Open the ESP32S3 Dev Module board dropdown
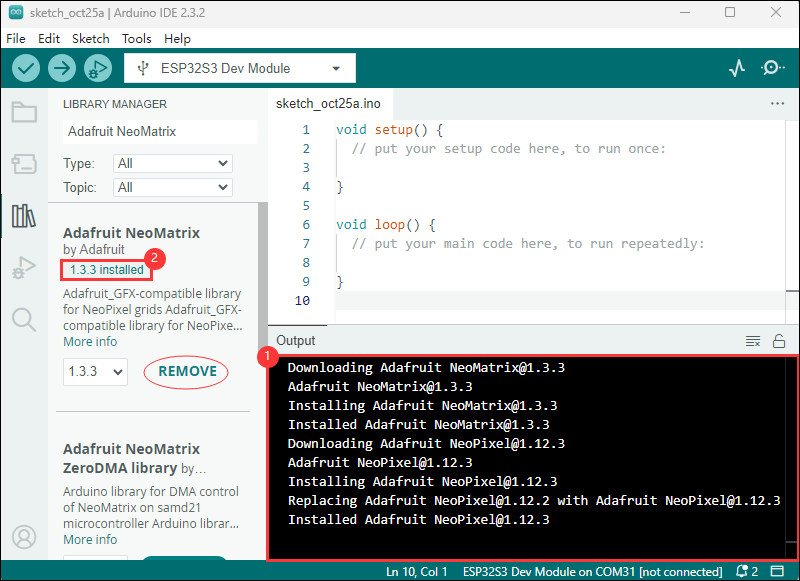 pos(240,68)
